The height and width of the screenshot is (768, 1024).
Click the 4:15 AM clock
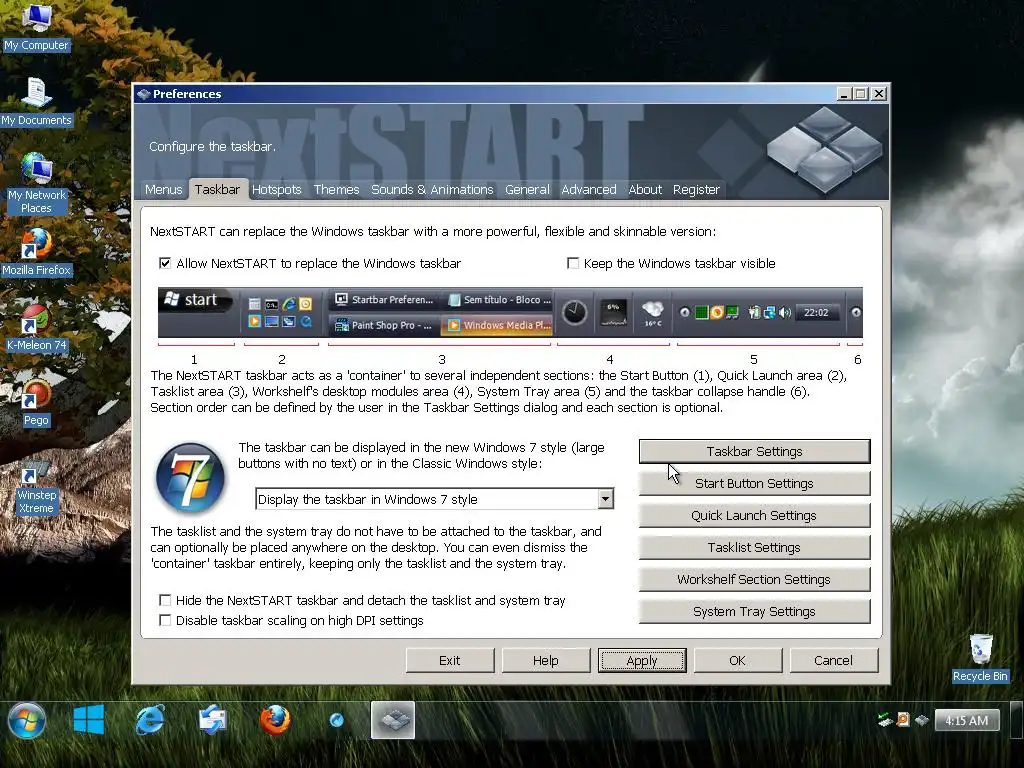coord(967,720)
